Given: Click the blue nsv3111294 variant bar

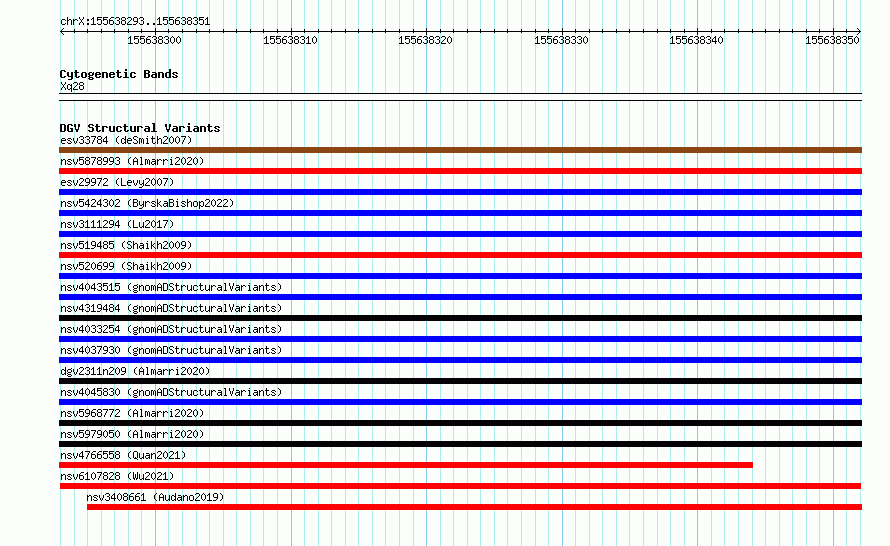Looking at the screenshot, I should pos(460,234).
